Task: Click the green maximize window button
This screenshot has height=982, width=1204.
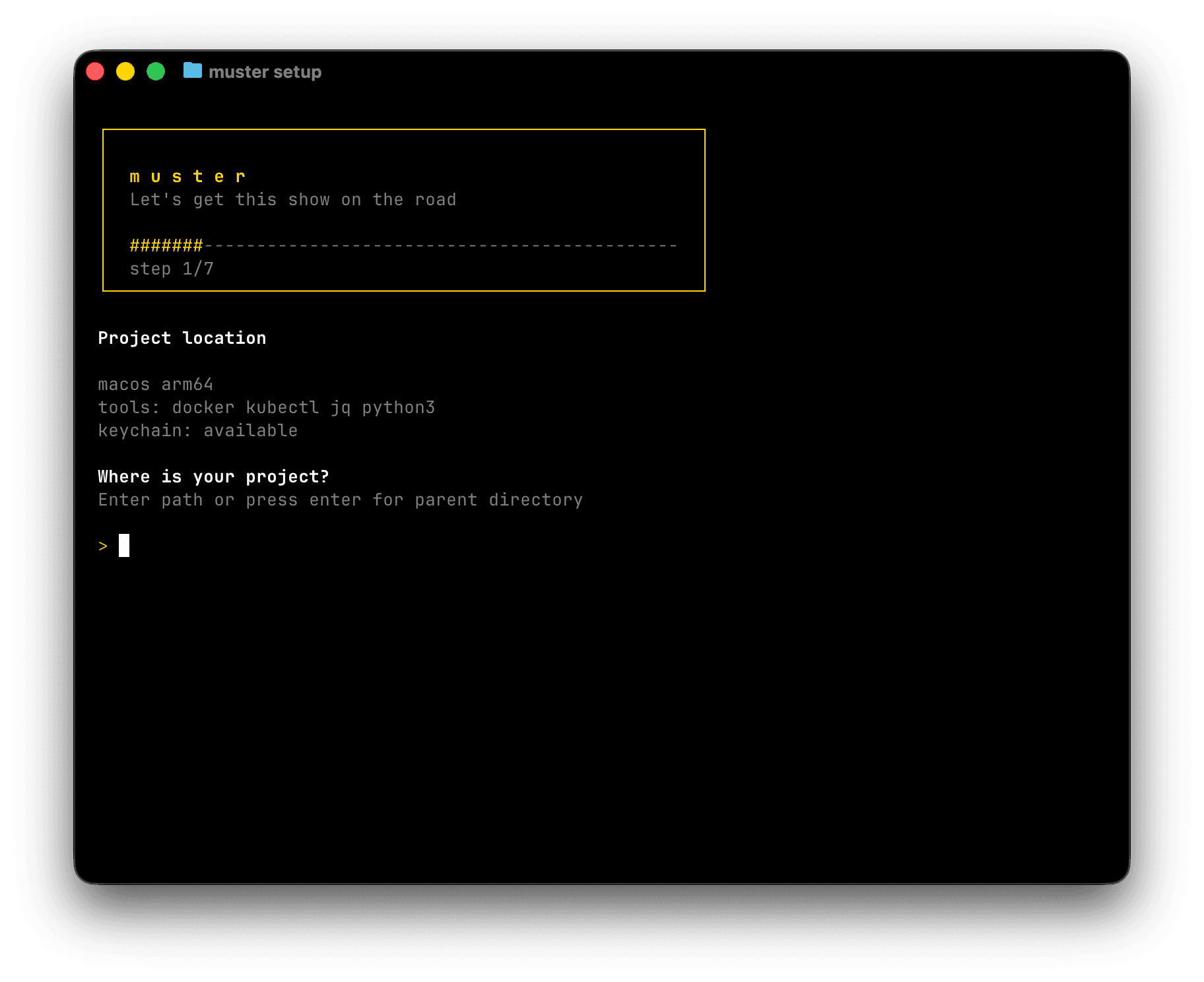Action: 156,71
